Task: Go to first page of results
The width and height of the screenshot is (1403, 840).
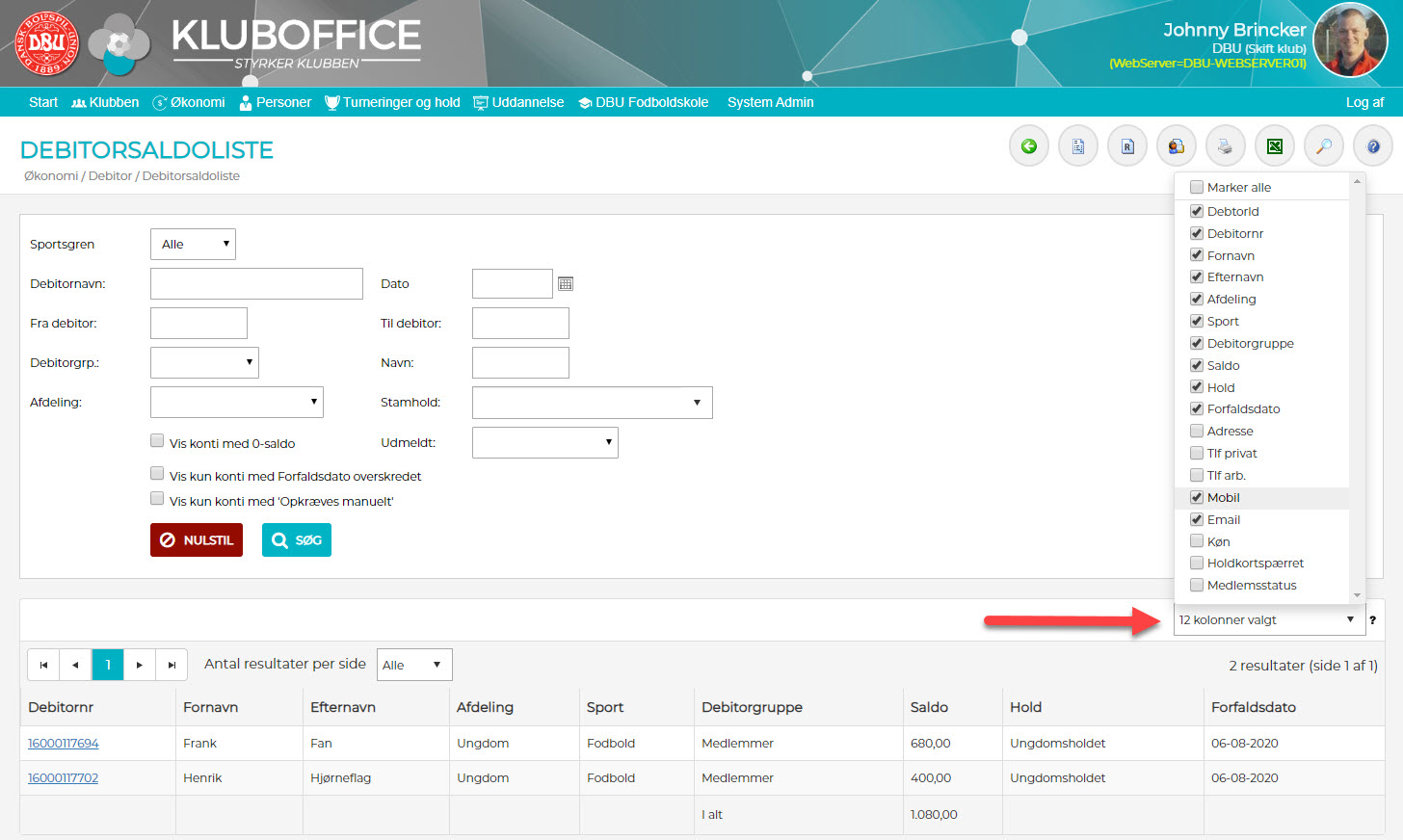Action: (43, 665)
